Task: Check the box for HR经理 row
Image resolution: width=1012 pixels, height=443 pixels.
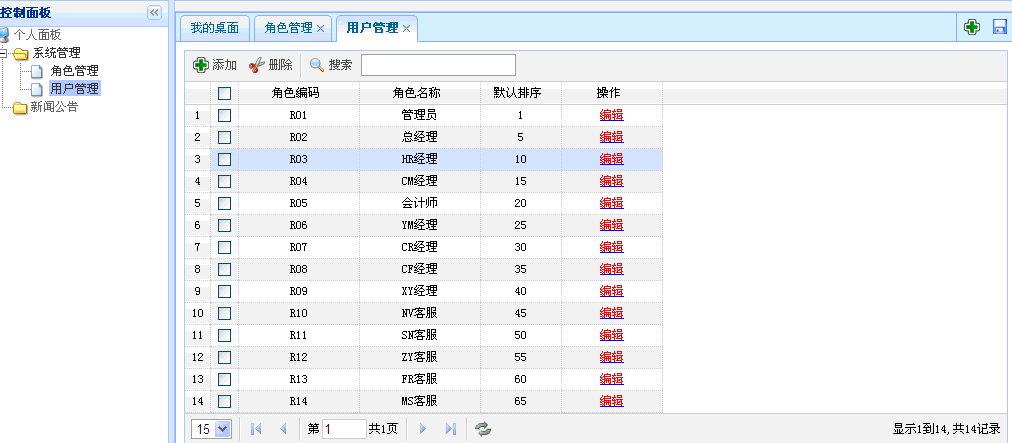Action: tap(224, 160)
